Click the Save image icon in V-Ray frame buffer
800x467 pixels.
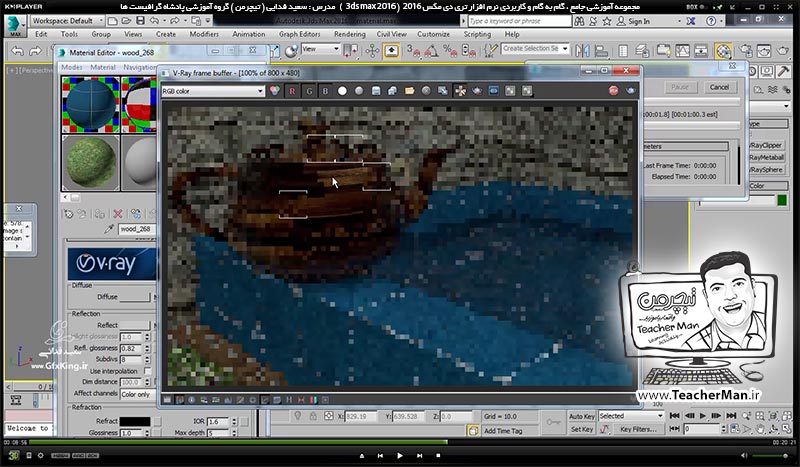pyautogui.click(x=376, y=91)
